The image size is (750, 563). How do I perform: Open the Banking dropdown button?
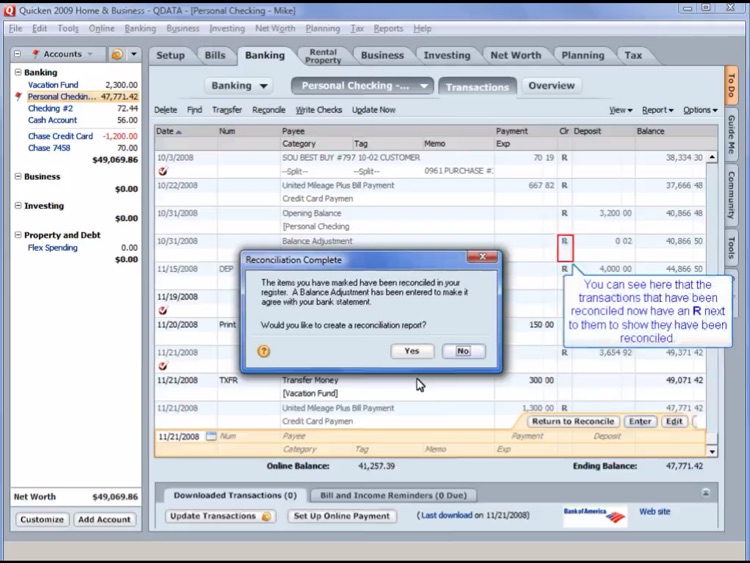point(239,86)
